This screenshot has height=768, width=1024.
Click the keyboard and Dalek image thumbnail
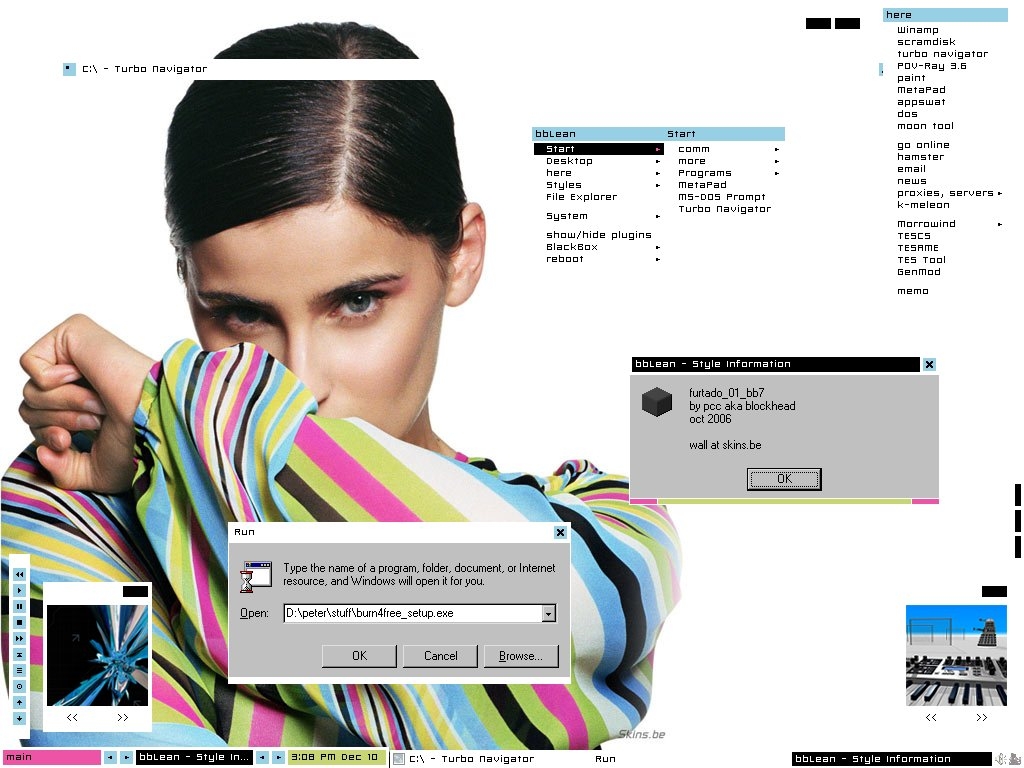tap(956, 655)
